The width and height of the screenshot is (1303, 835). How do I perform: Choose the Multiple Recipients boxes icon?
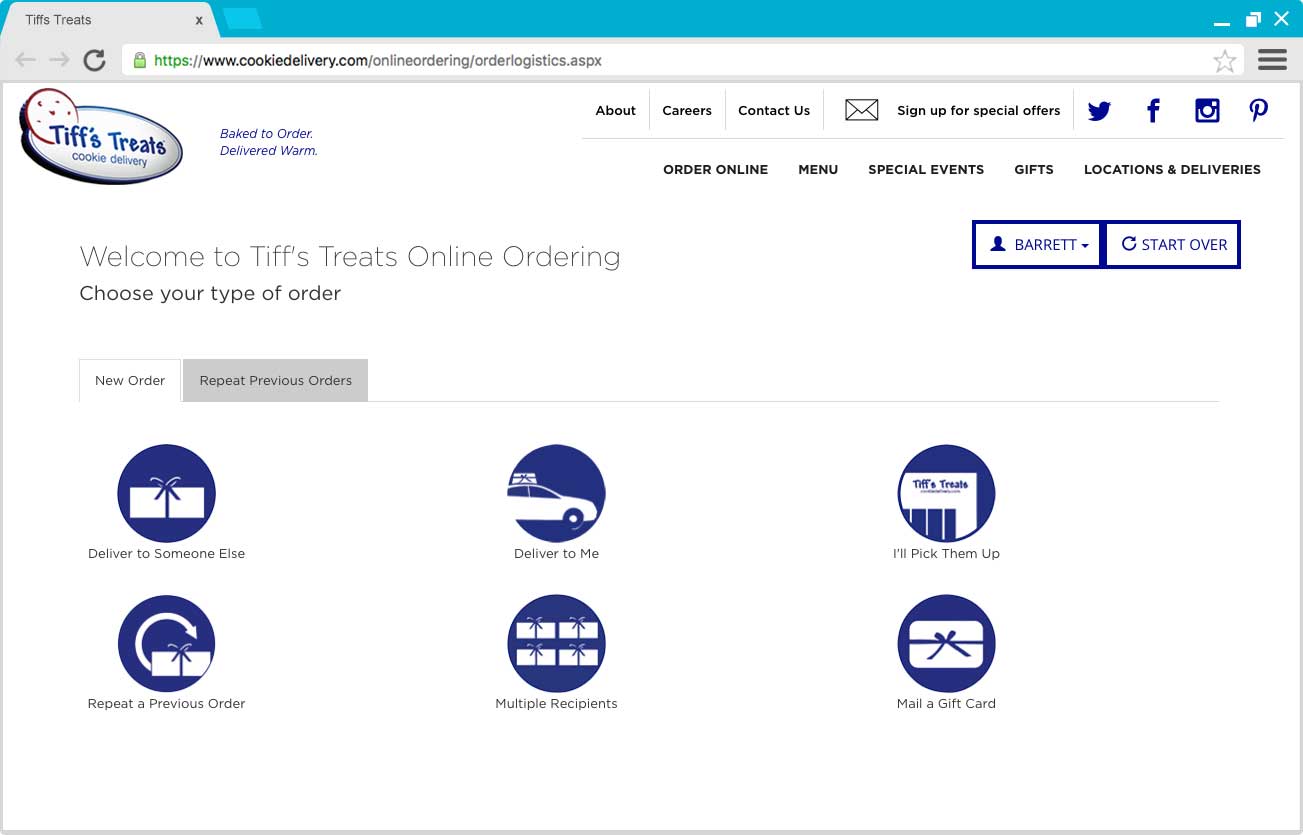tap(556, 644)
